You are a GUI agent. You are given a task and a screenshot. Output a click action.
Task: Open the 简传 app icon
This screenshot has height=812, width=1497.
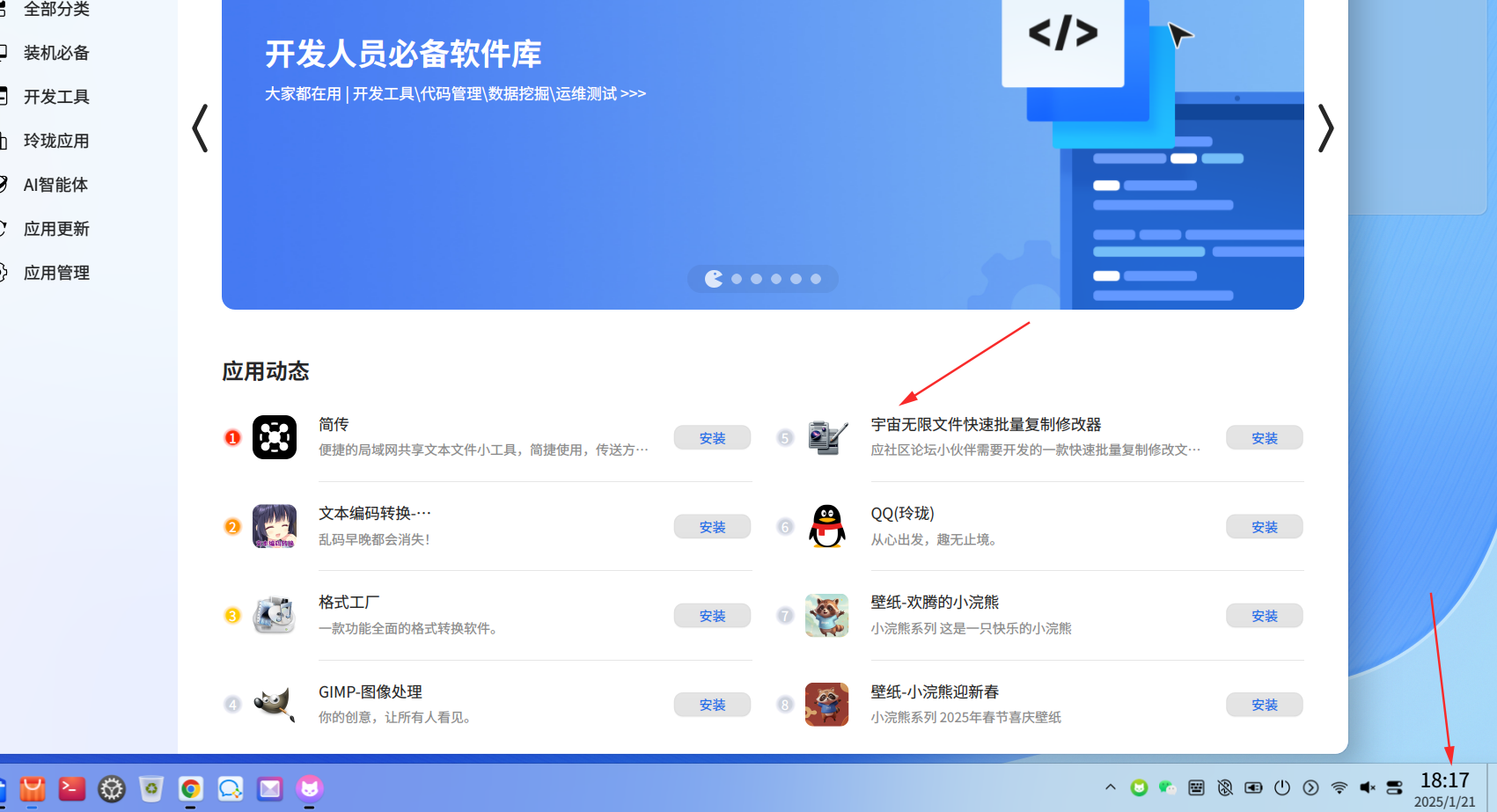(x=275, y=437)
